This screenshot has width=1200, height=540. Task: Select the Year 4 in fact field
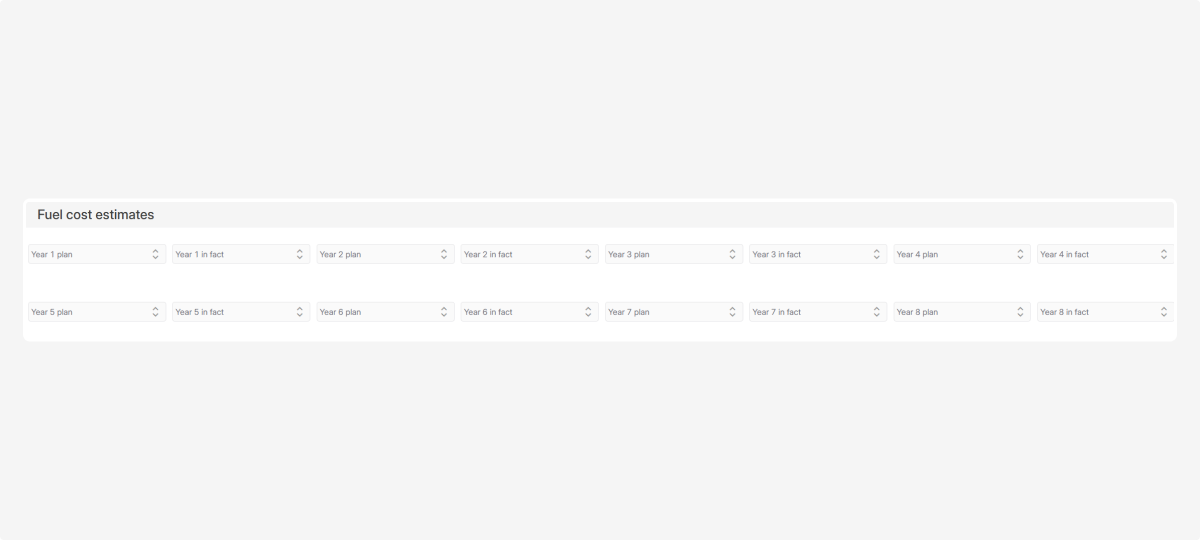(1105, 254)
